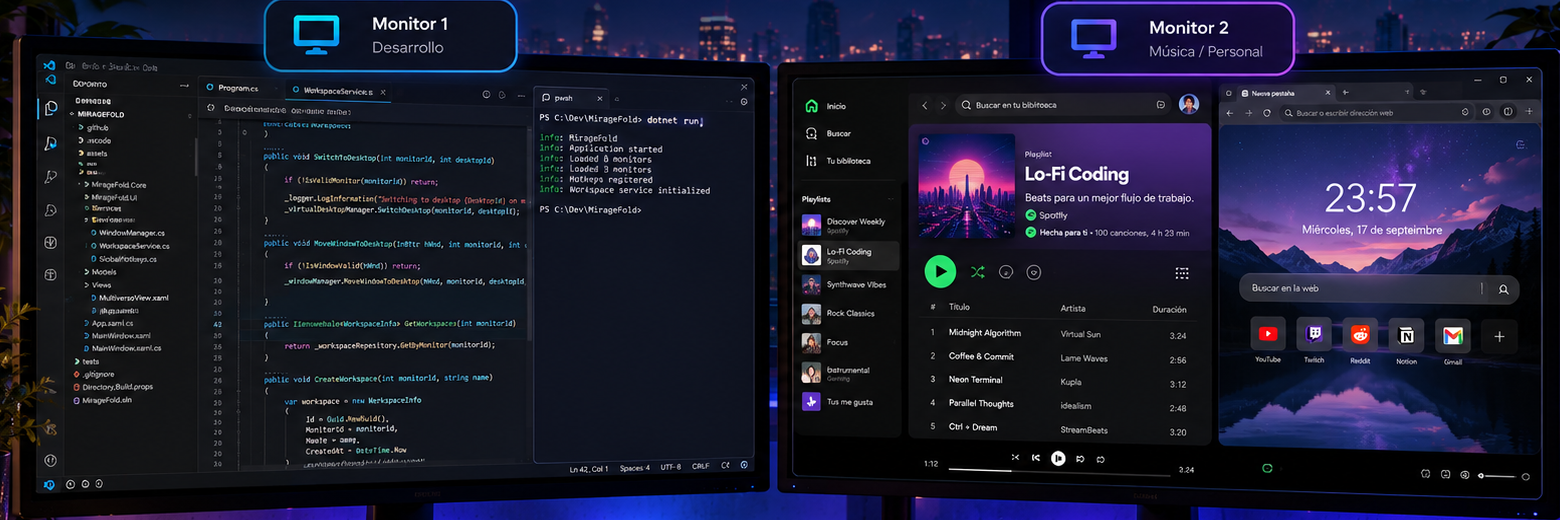Expand the assets folder
The width and height of the screenshot is (1560, 520).
92,154
